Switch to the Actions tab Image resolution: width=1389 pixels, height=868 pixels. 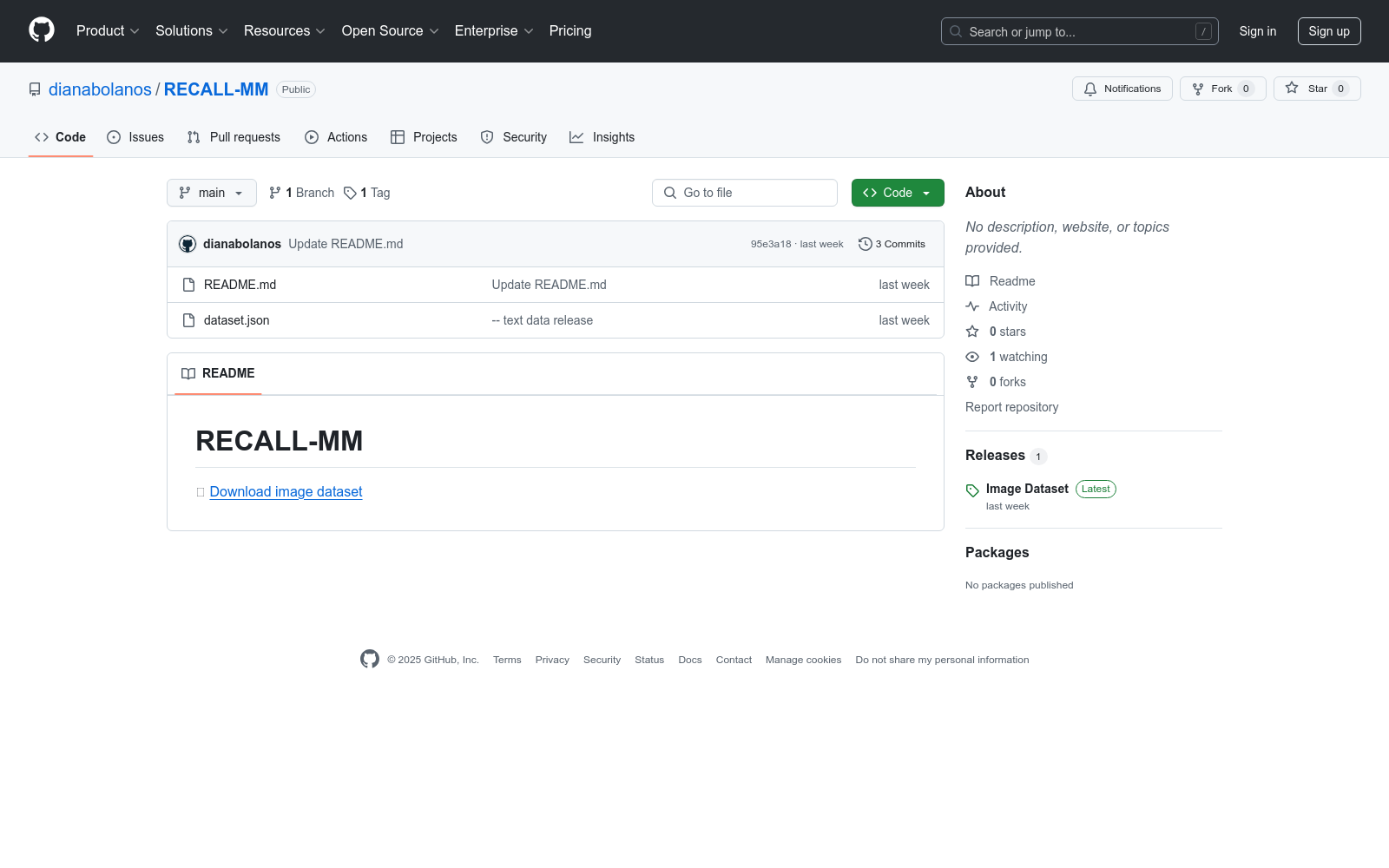click(336, 137)
